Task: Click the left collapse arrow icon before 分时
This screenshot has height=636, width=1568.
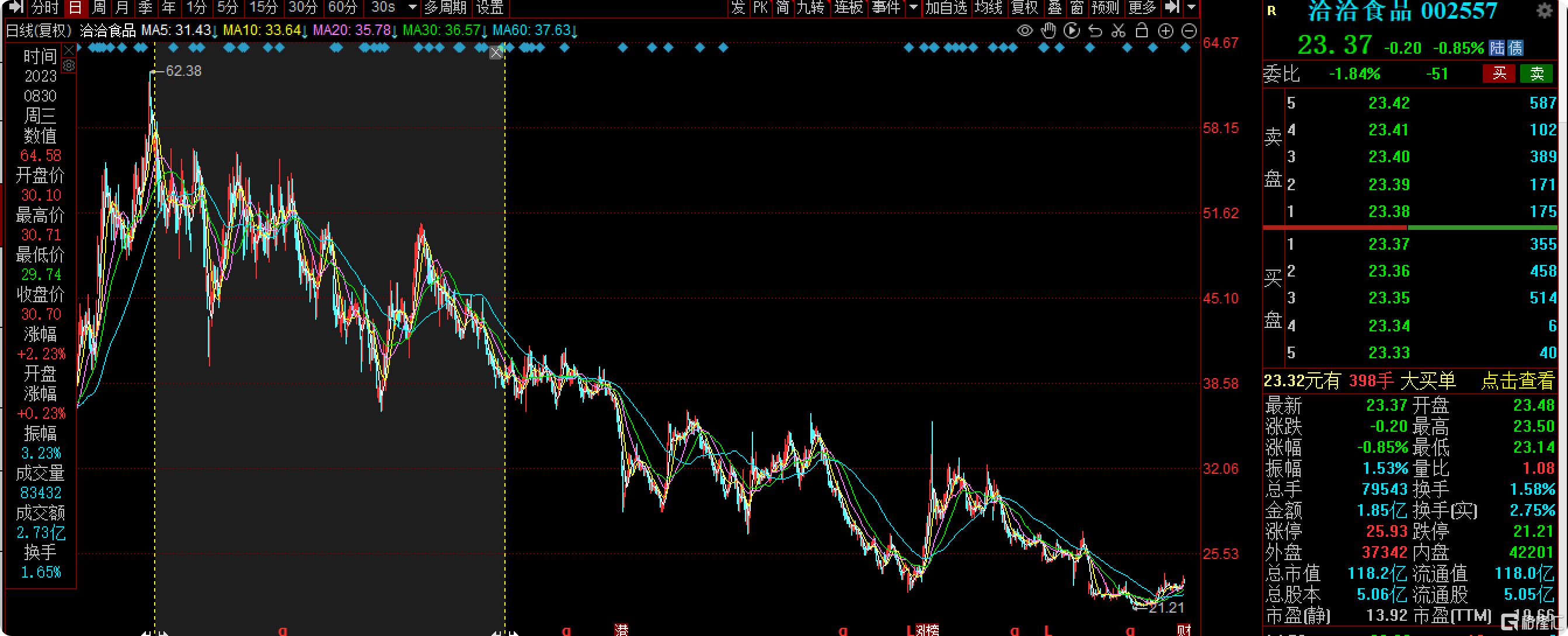Action: coord(16,8)
